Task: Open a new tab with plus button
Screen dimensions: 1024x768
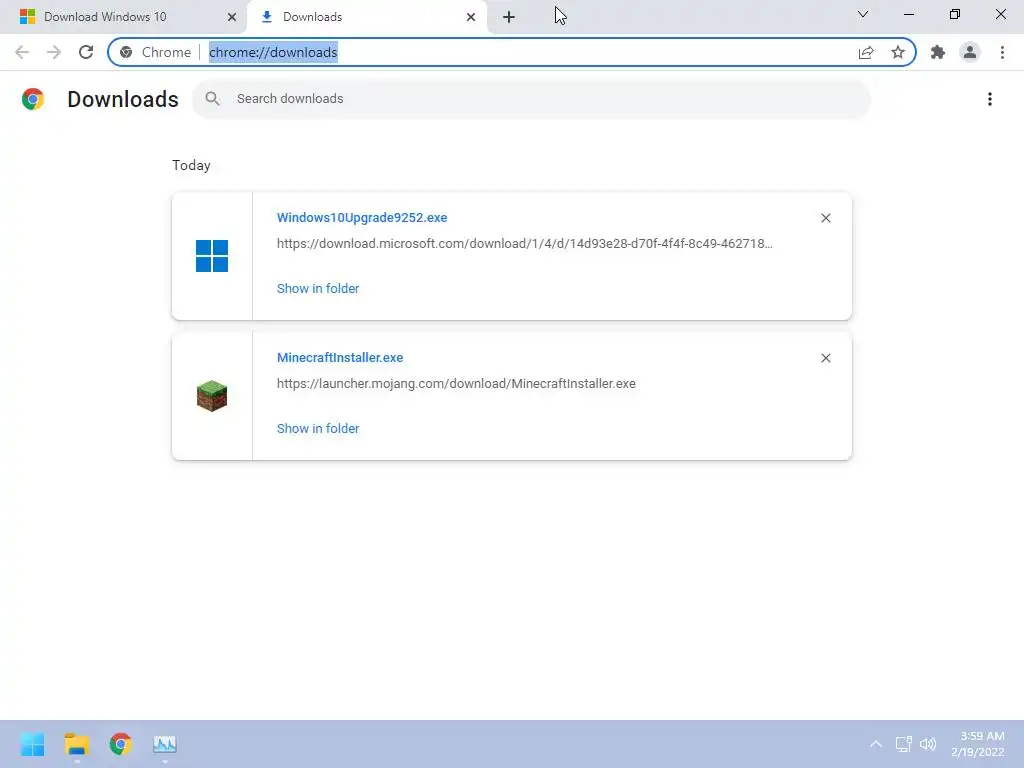Action: (509, 17)
